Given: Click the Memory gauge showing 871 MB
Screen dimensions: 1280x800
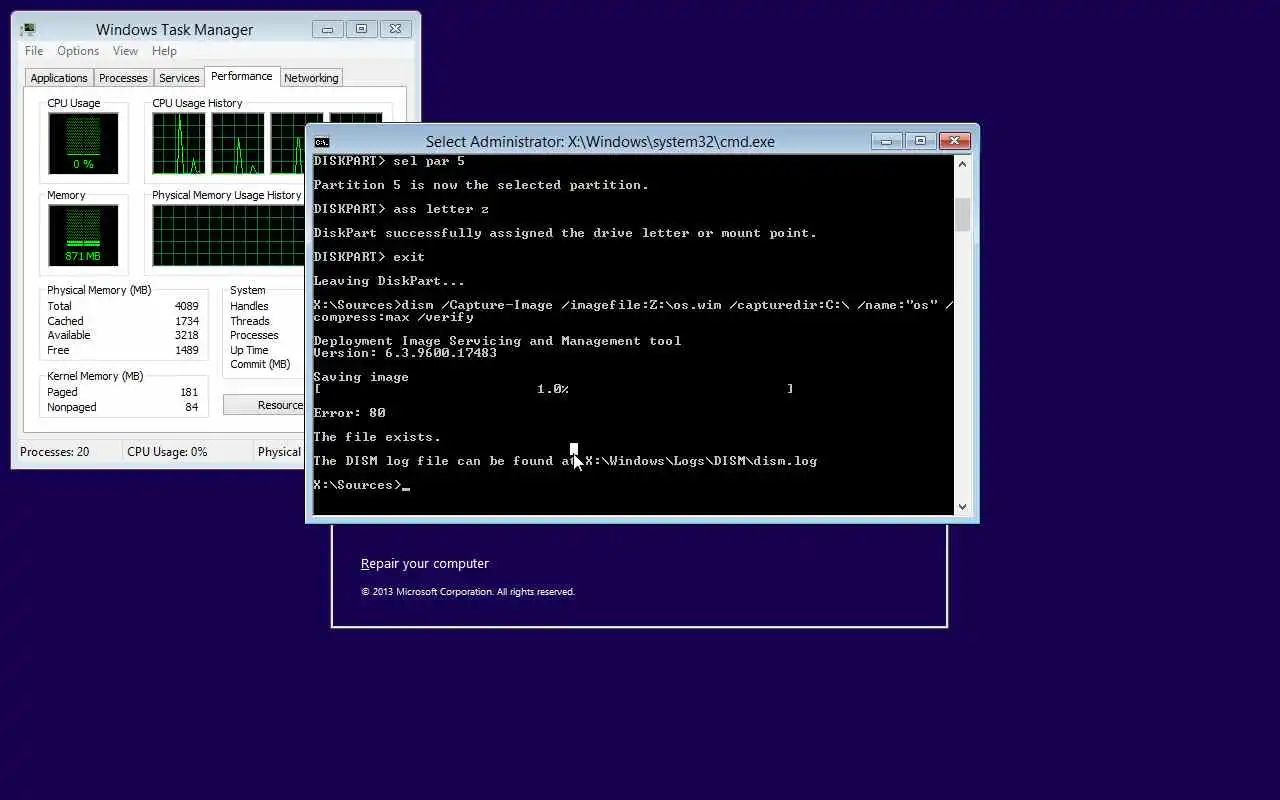Looking at the screenshot, I should (83, 235).
